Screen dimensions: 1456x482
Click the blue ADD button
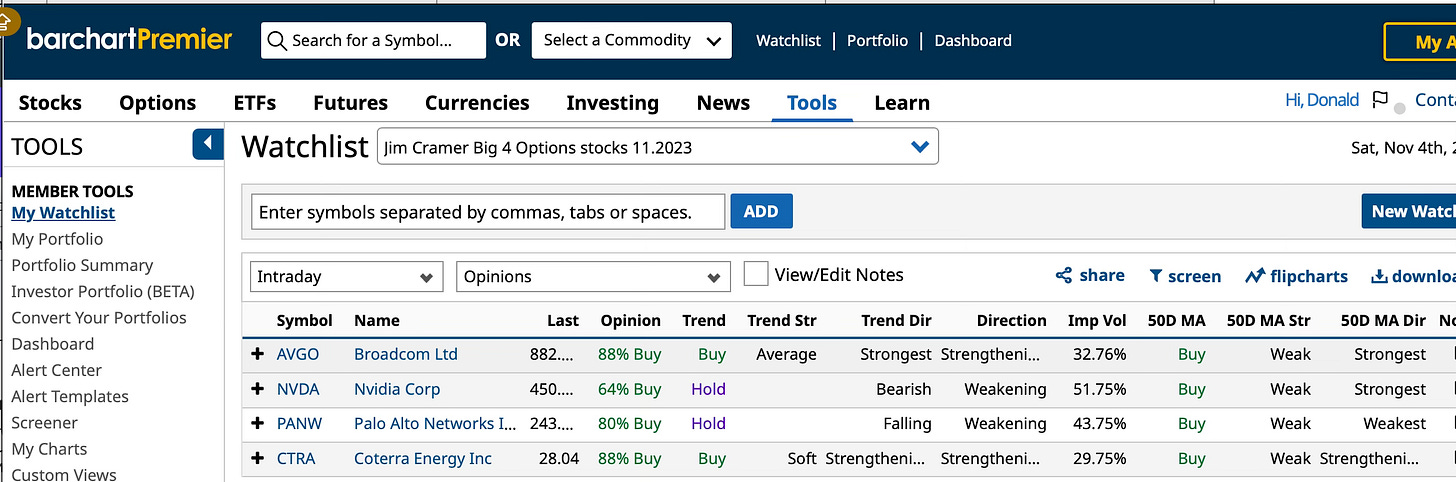(x=761, y=212)
